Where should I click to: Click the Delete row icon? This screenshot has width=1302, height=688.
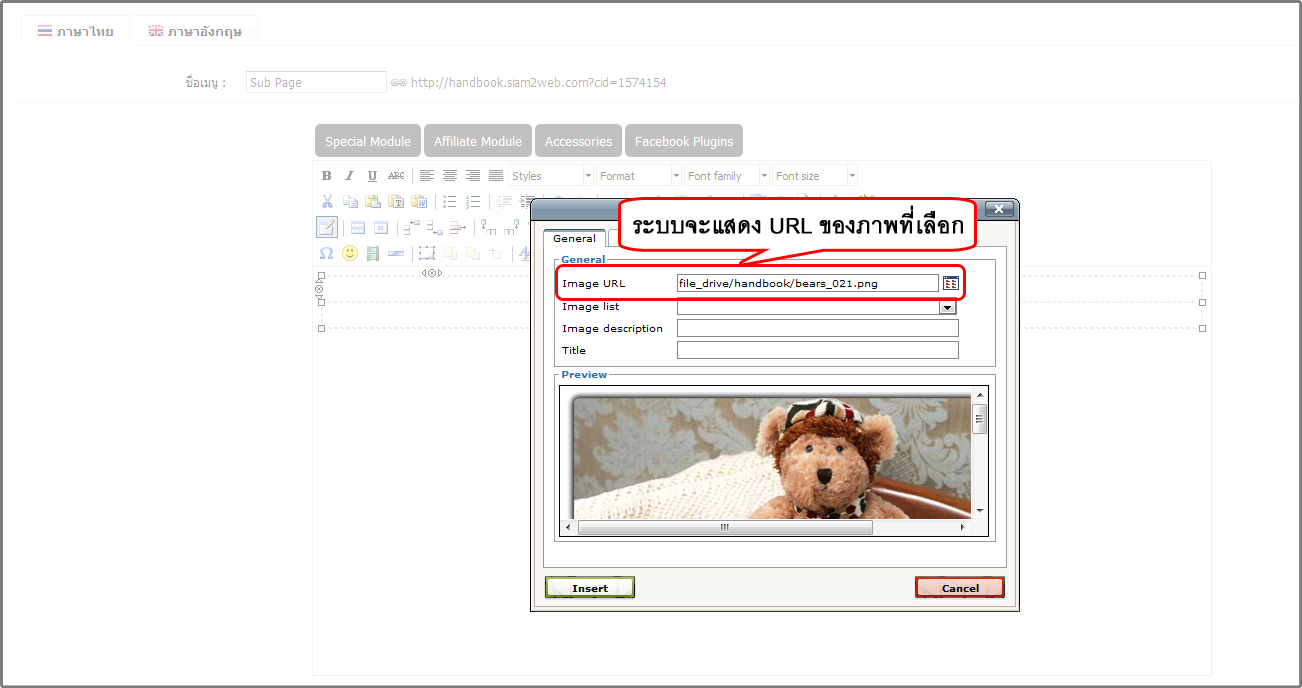pyautogui.click(x=458, y=228)
